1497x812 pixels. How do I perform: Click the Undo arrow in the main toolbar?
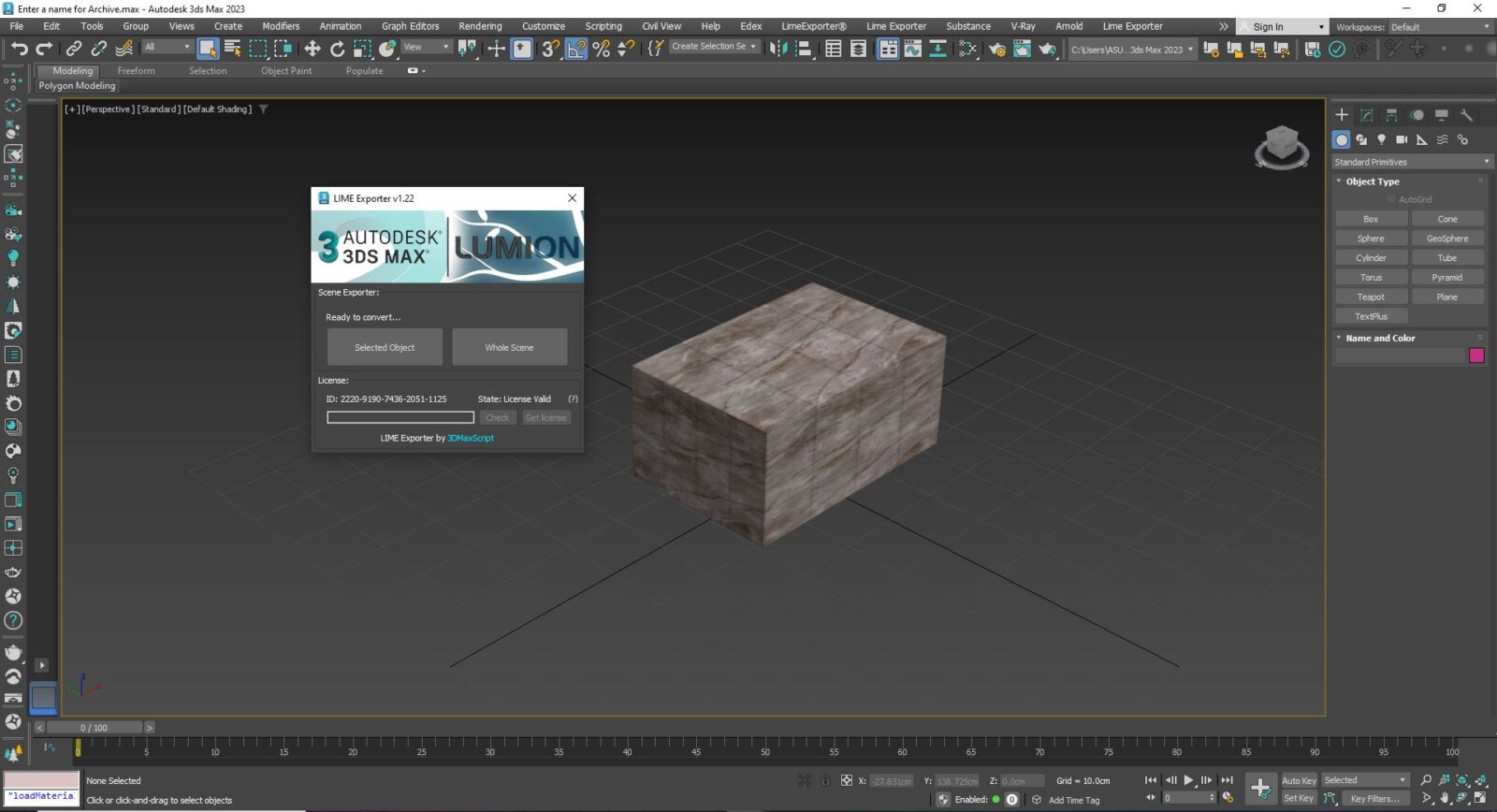click(x=20, y=49)
